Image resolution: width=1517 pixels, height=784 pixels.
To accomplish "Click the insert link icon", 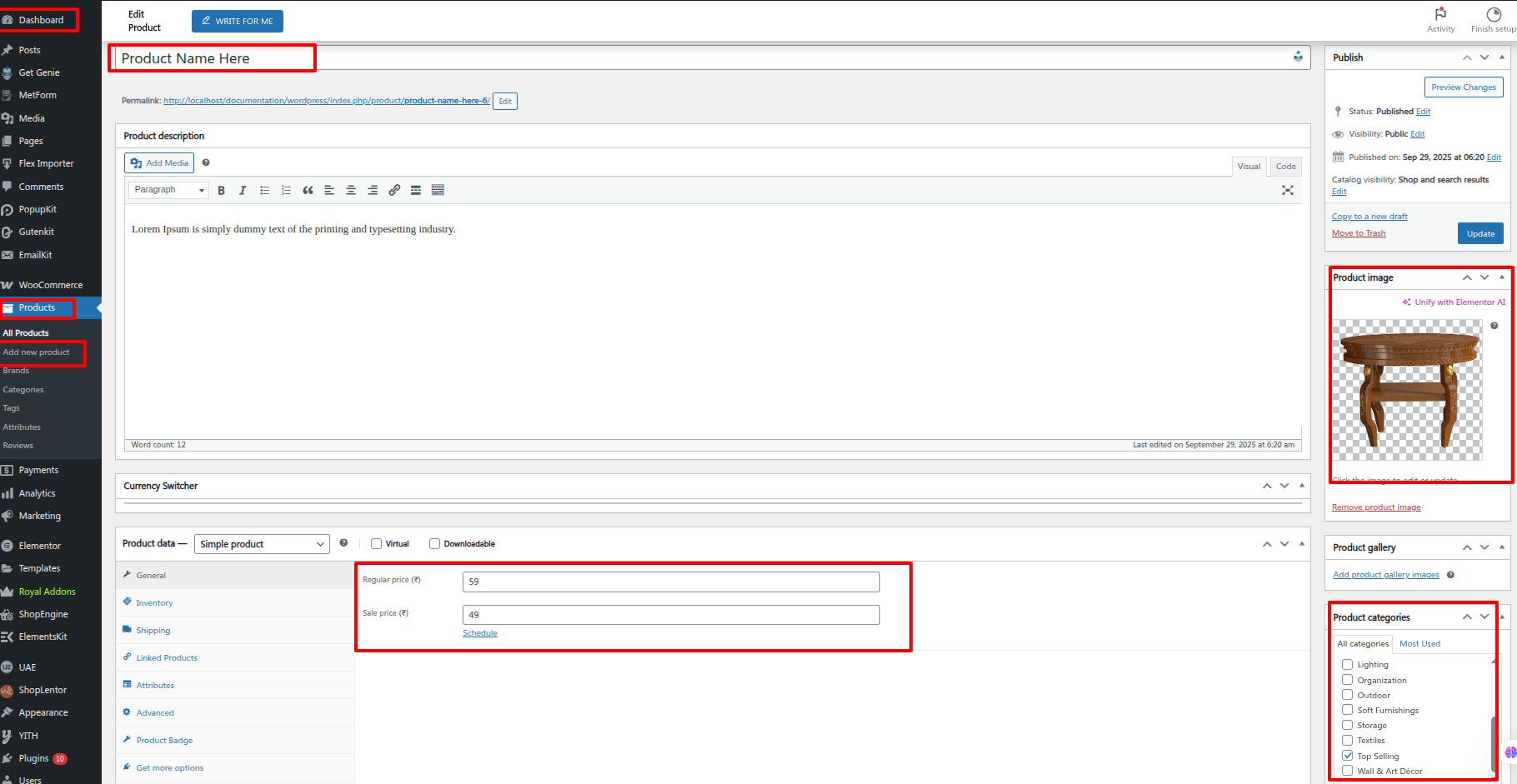I will 394,191.
